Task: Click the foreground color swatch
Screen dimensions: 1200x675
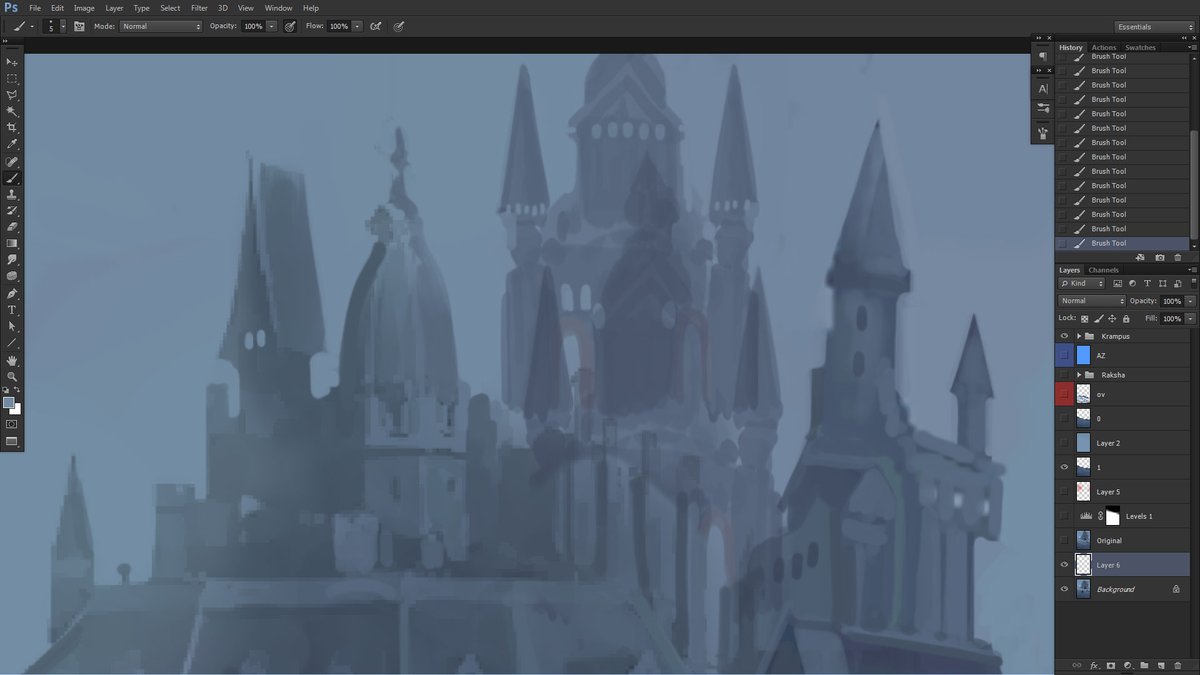Action: pyautogui.click(x=8, y=402)
